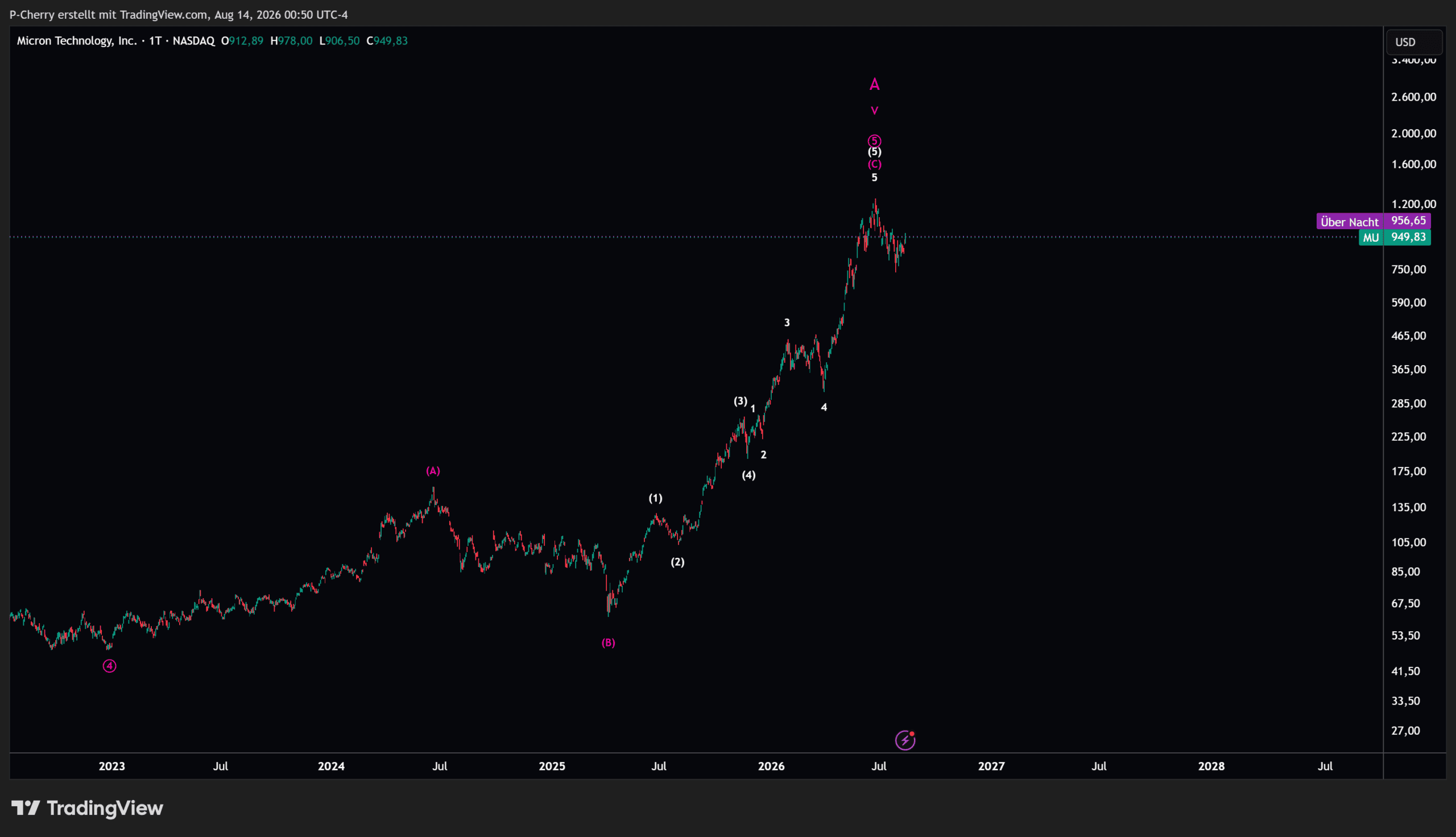Click the 67,50 price axis label
This screenshot has height=837, width=1456.
click(1405, 604)
